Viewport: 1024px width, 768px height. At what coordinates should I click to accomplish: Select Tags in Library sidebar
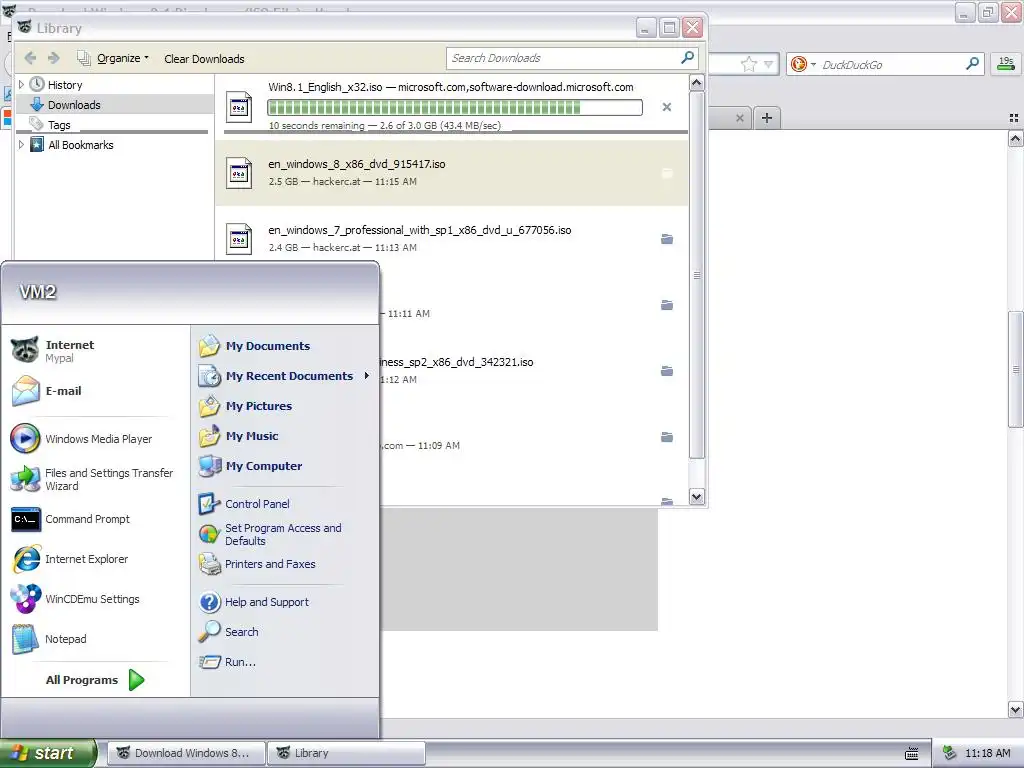click(59, 125)
